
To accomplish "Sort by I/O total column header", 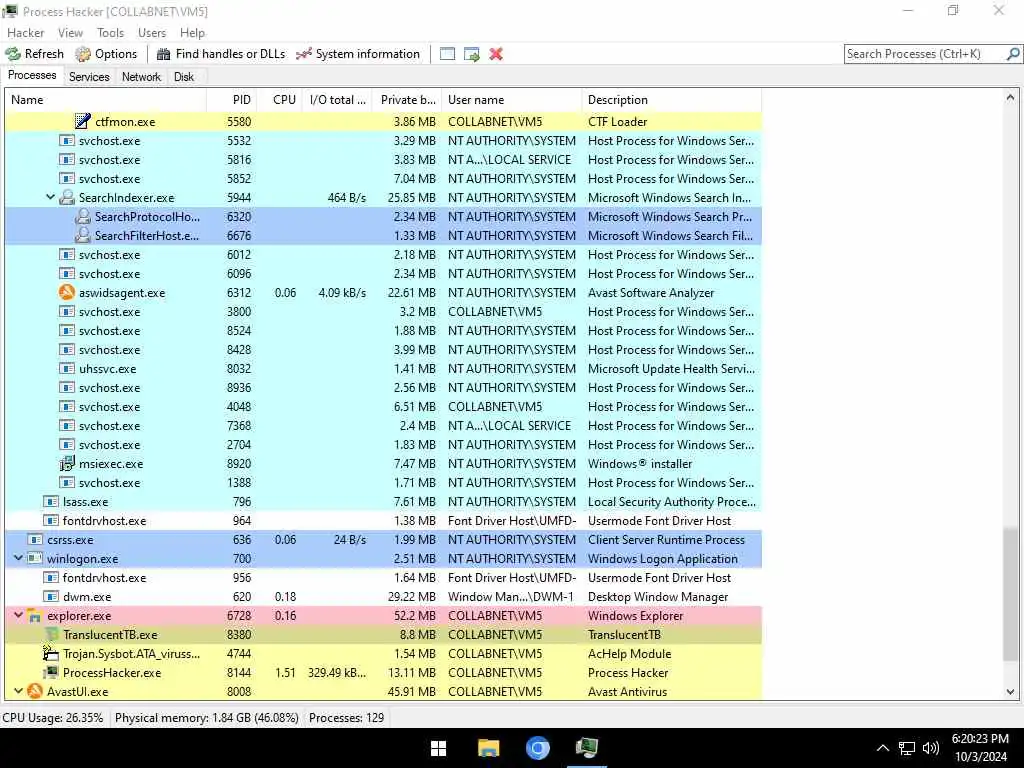I will (x=337, y=100).
